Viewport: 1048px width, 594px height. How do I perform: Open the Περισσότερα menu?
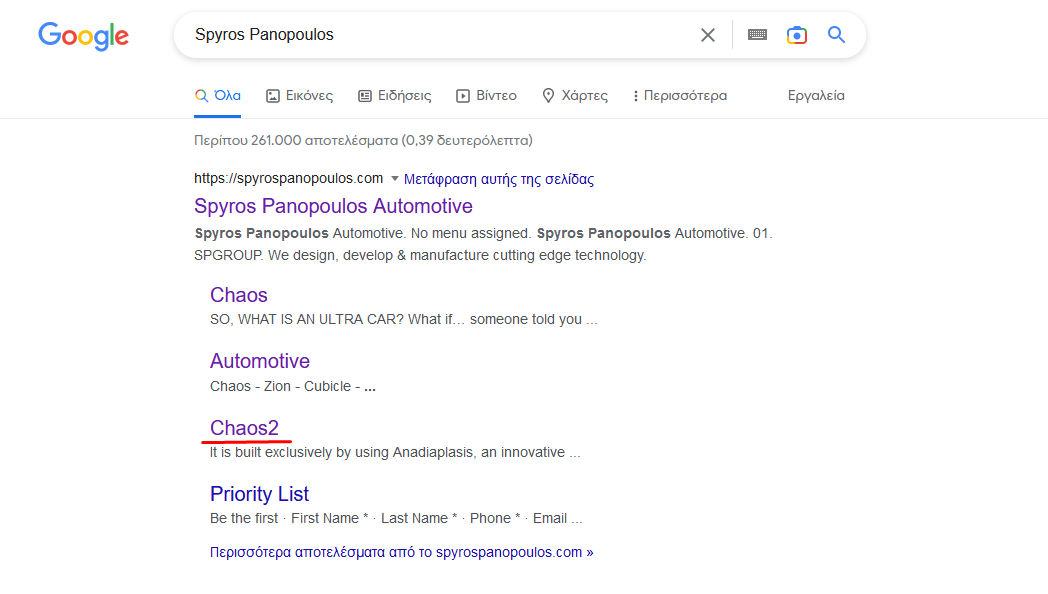pyautogui.click(x=680, y=96)
